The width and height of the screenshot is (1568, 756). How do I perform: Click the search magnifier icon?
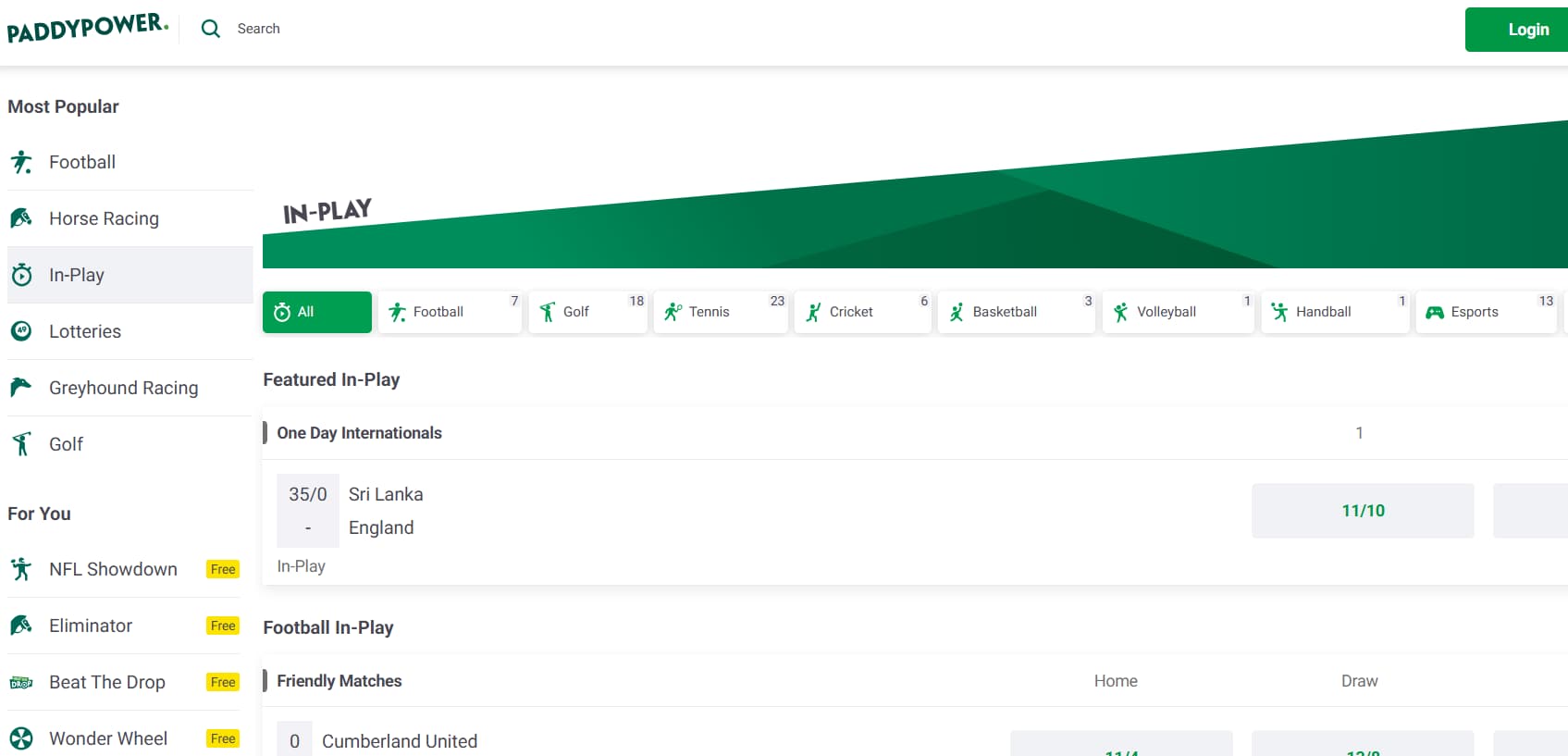click(211, 29)
